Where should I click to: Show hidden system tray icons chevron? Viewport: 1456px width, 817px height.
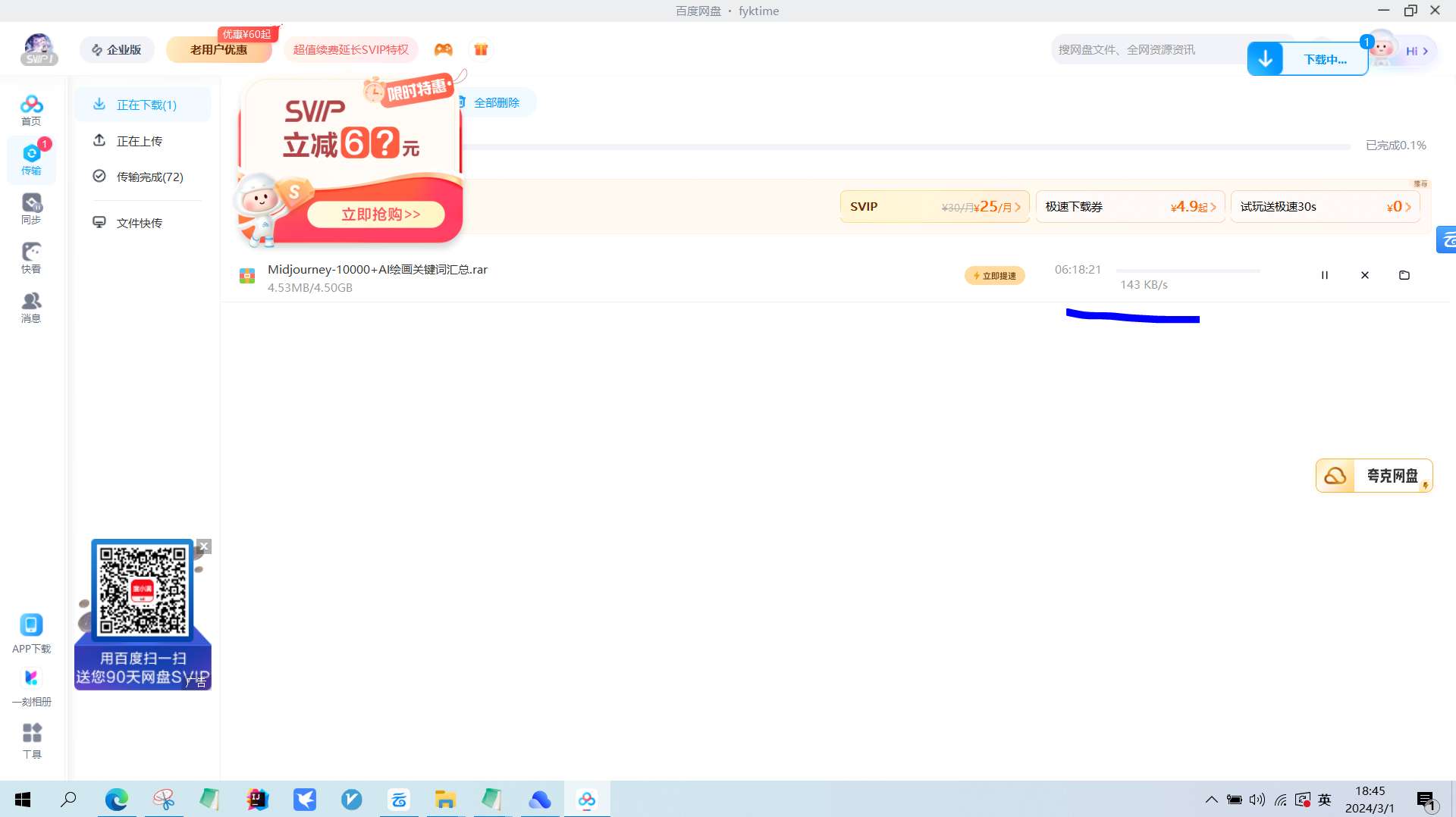(1211, 800)
